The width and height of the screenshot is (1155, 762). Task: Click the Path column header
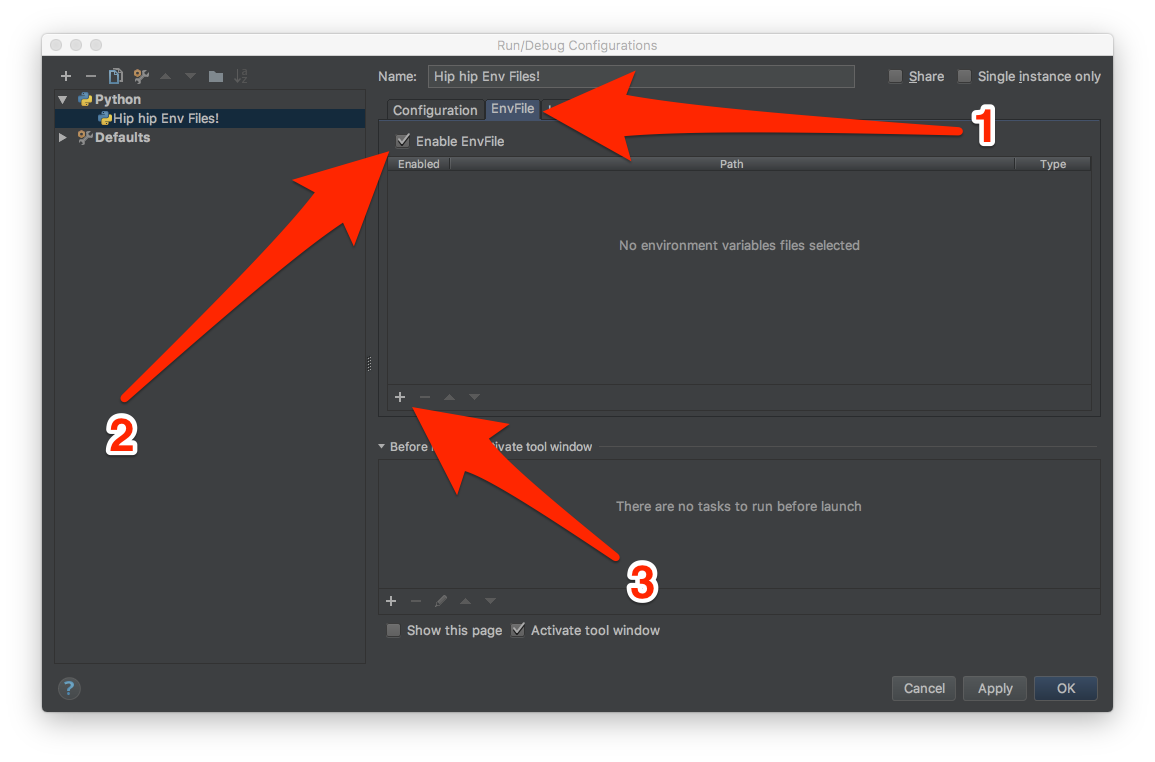pyautogui.click(x=731, y=164)
